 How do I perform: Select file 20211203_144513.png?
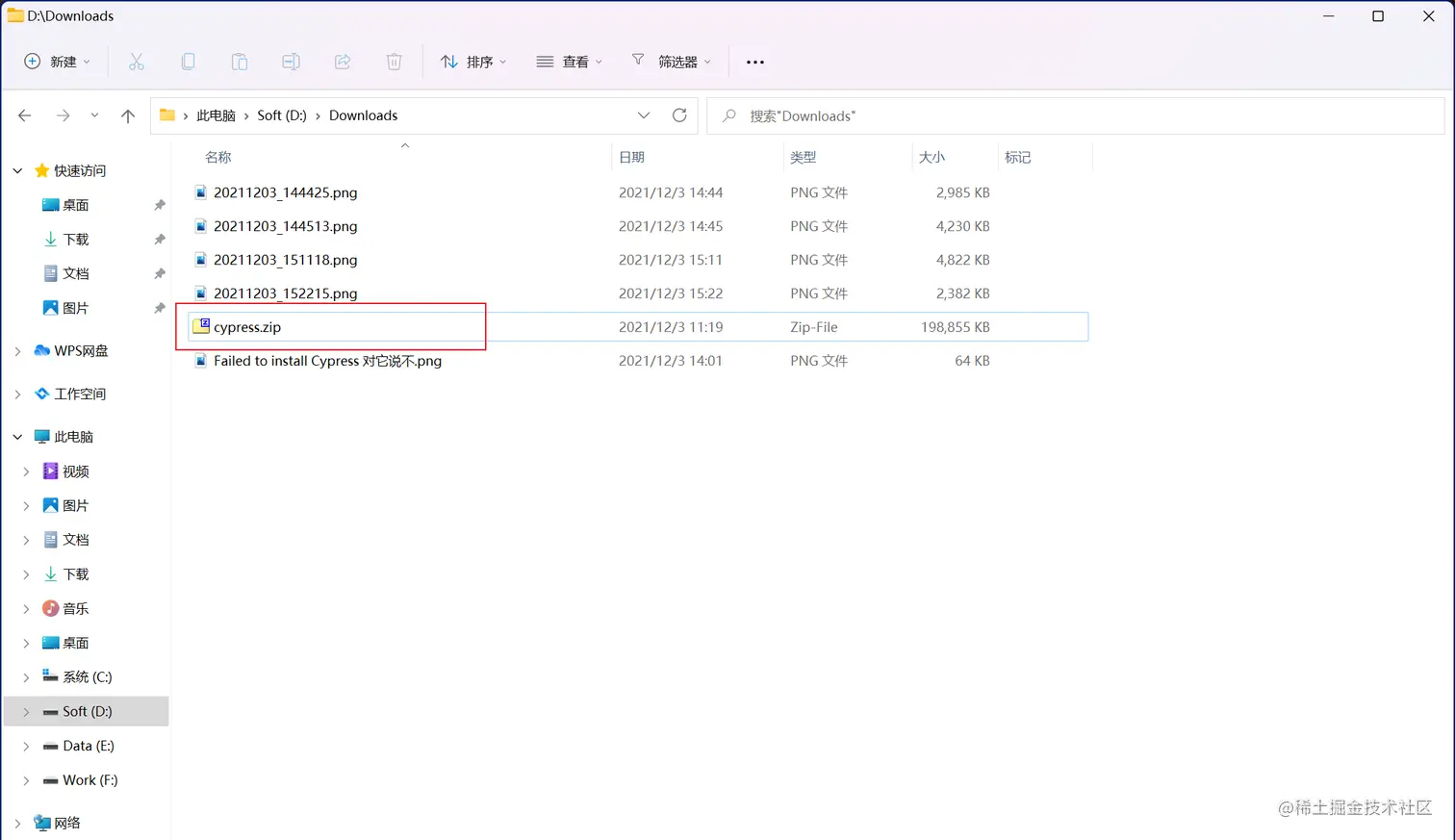coord(285,226)
